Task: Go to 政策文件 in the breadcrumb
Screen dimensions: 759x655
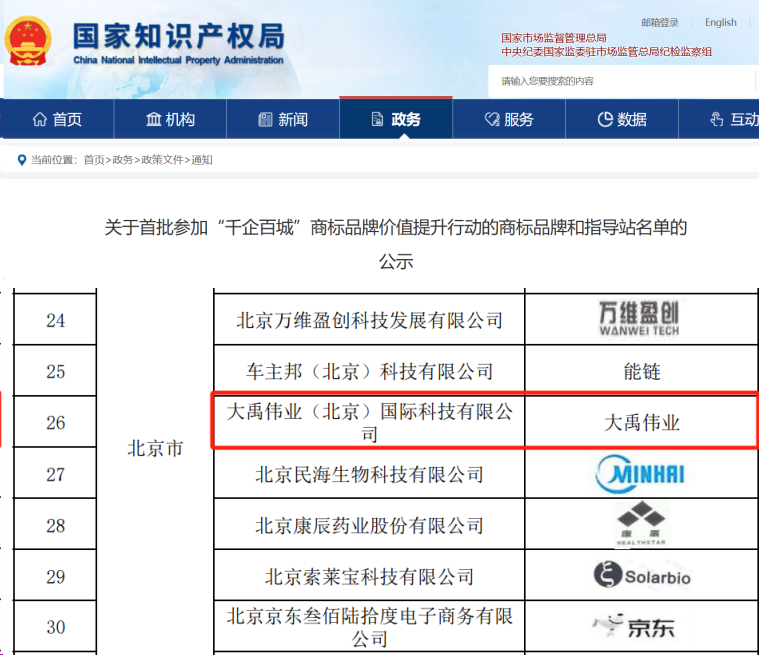Action: [x=162, y=160]
